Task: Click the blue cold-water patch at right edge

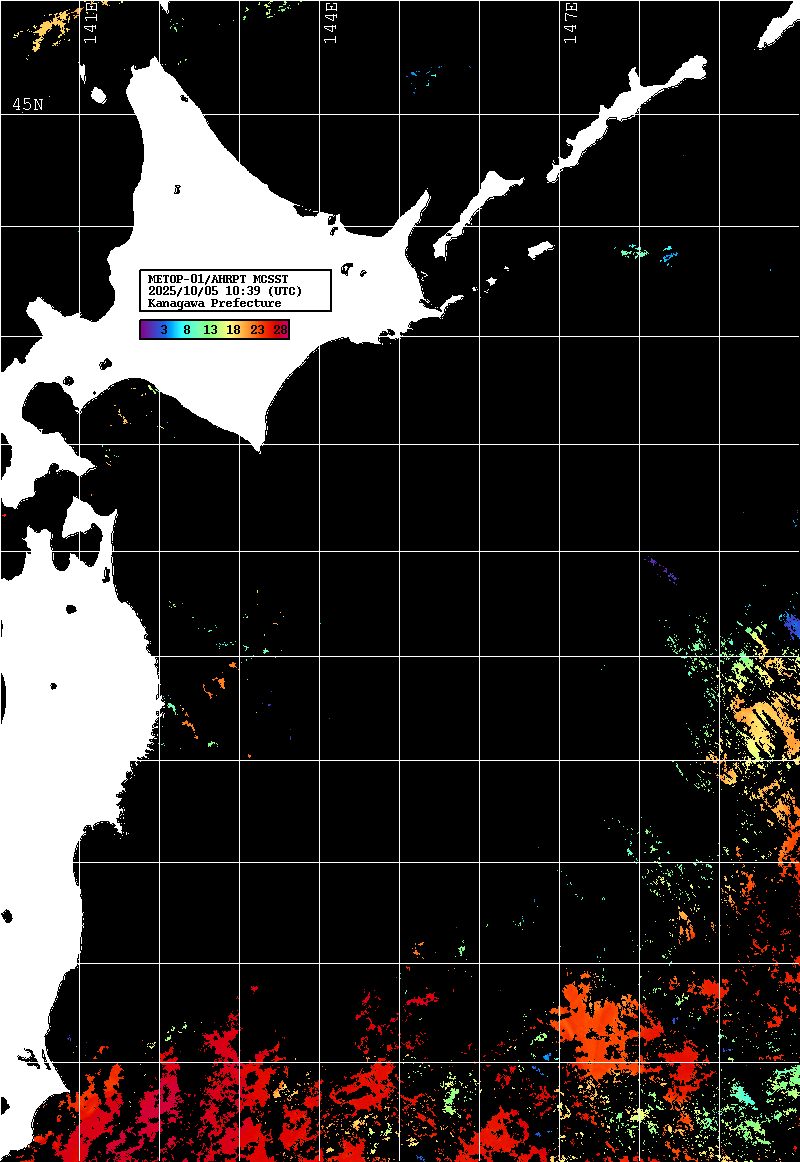Action: (791, 627)
